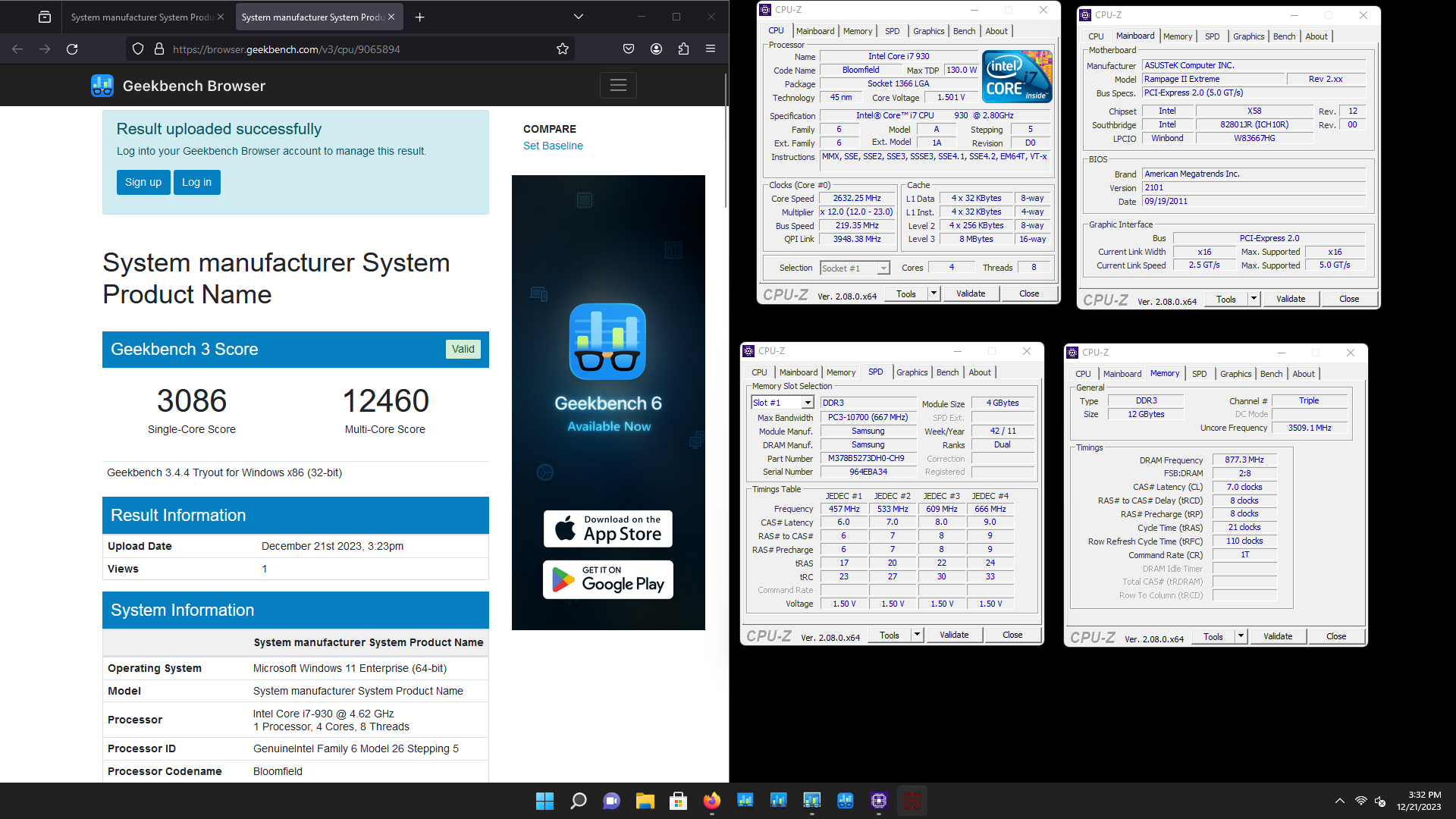
Task: Click the browser forward arrow
Action: click(x=45, y=49)
